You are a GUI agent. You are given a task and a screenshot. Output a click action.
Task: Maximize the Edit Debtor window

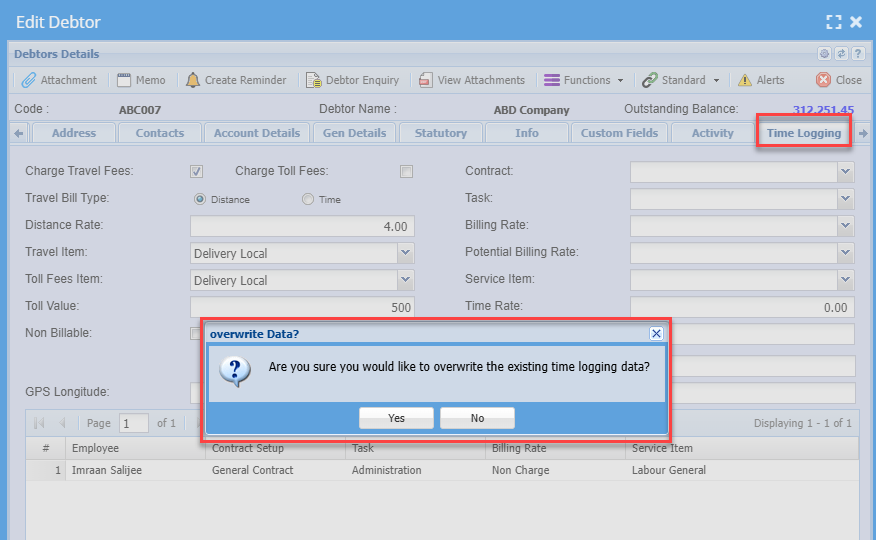[834, 22]
